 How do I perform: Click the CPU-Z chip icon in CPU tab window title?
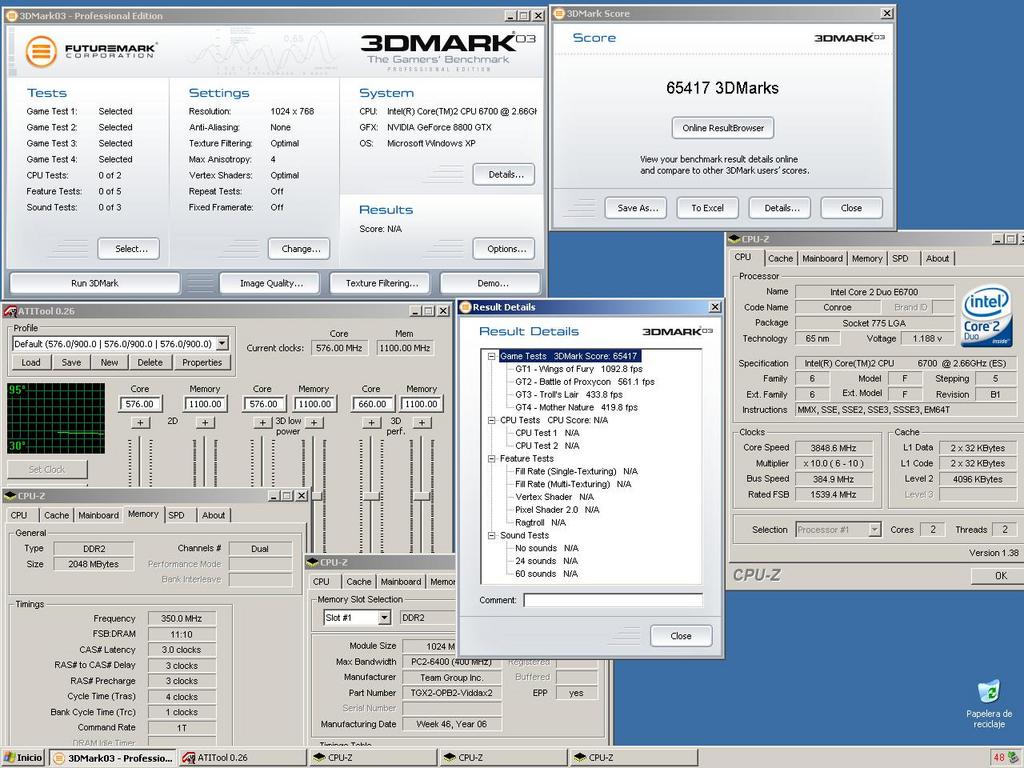pos(734,239)
